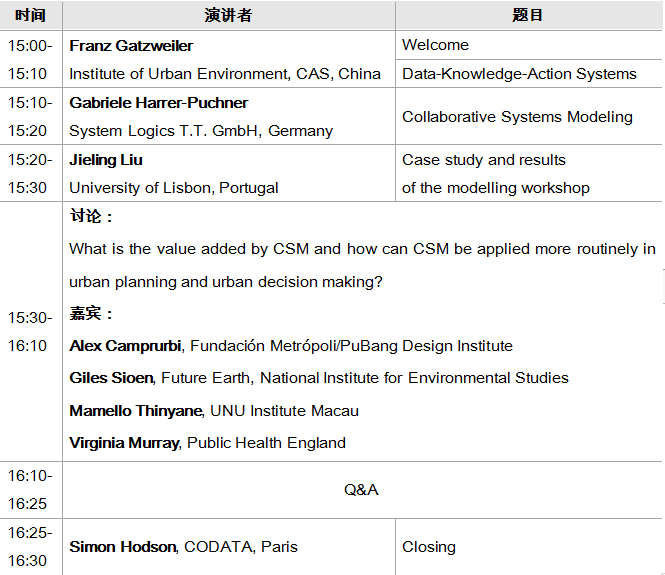
Task: Click Institute of Urban Environment, CAS, China
Action: (225, 74)
